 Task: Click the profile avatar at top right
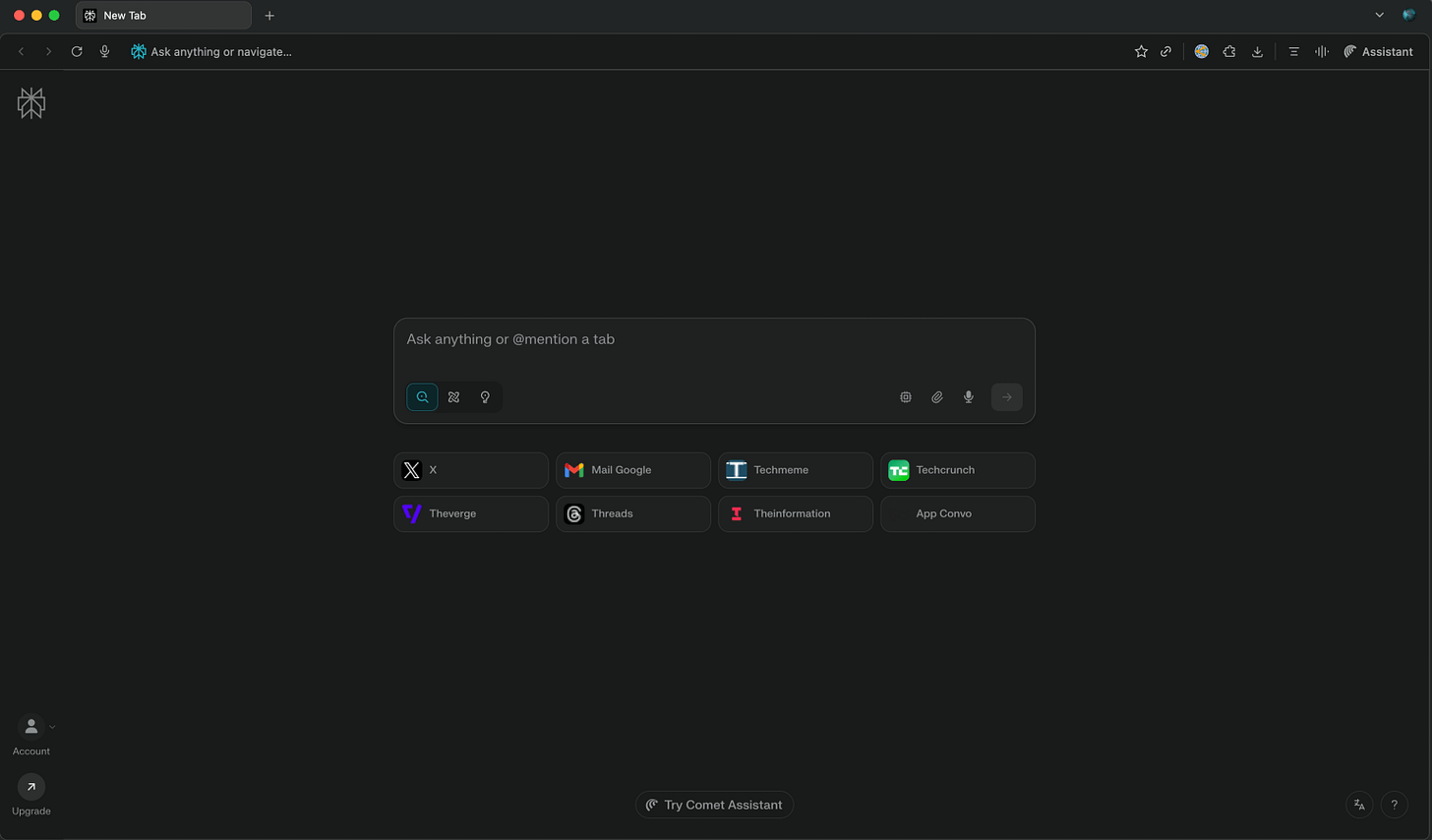click(1408, 15)
